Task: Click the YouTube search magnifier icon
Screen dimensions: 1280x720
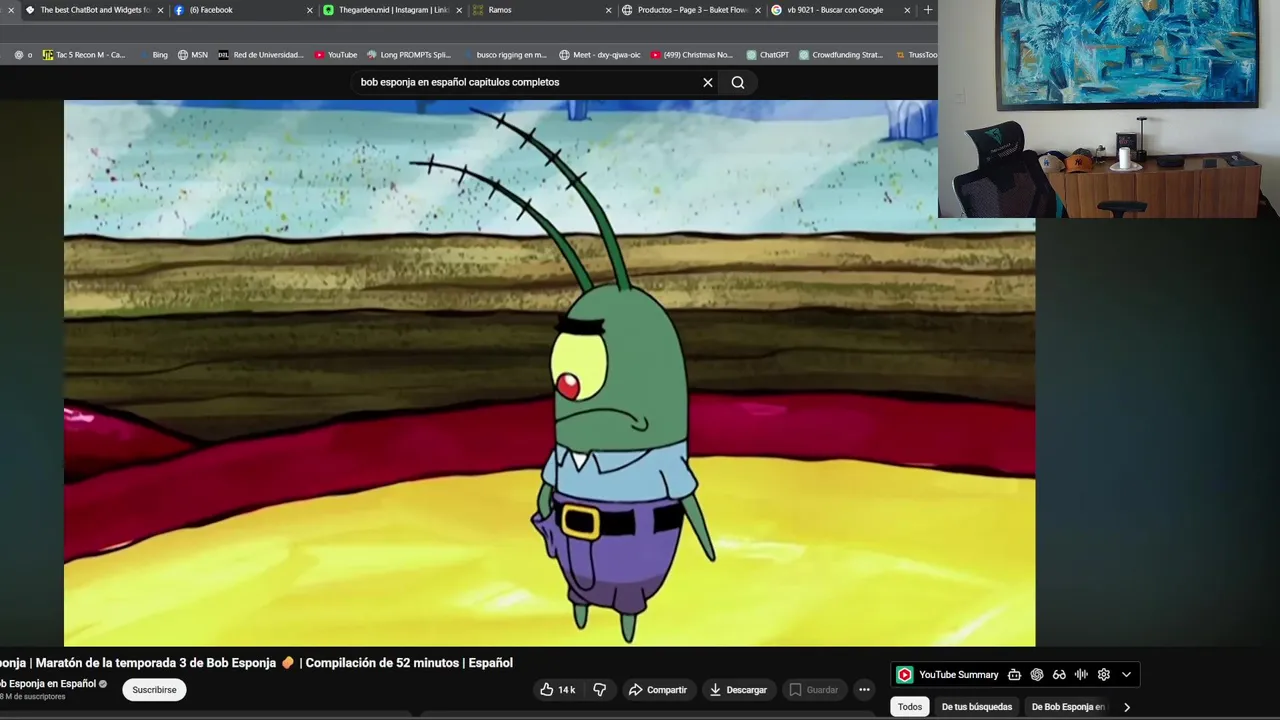Action: click(x=738, y=82)
